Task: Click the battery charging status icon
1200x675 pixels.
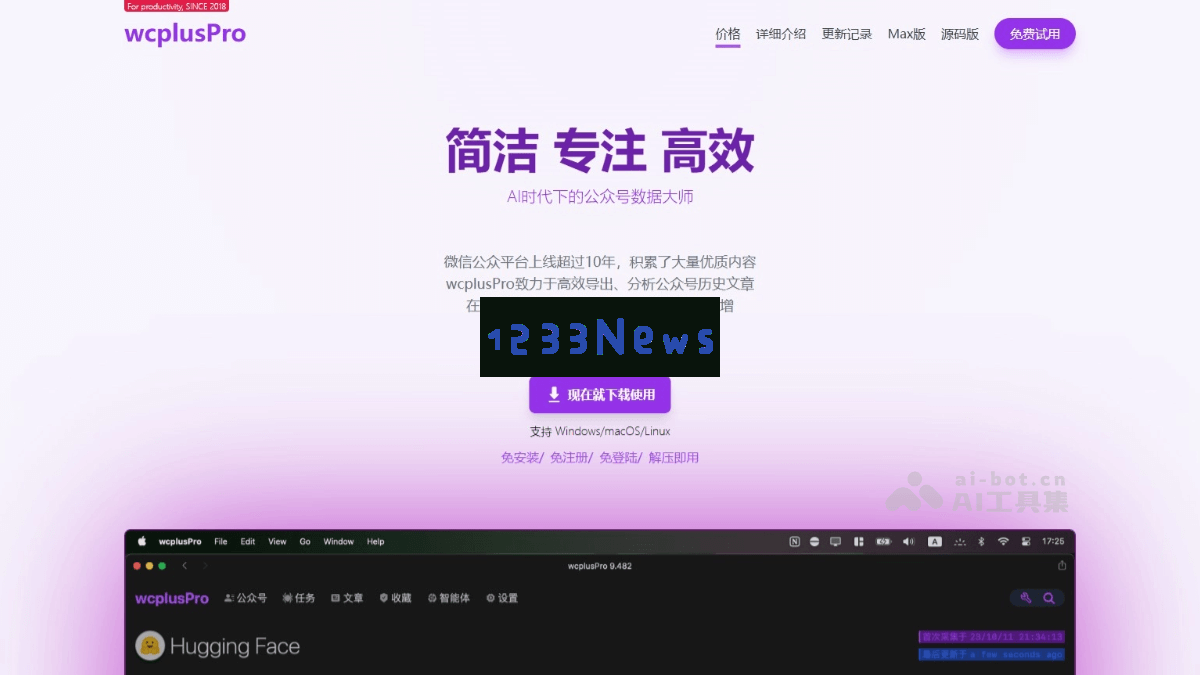Action: (883, 541)
